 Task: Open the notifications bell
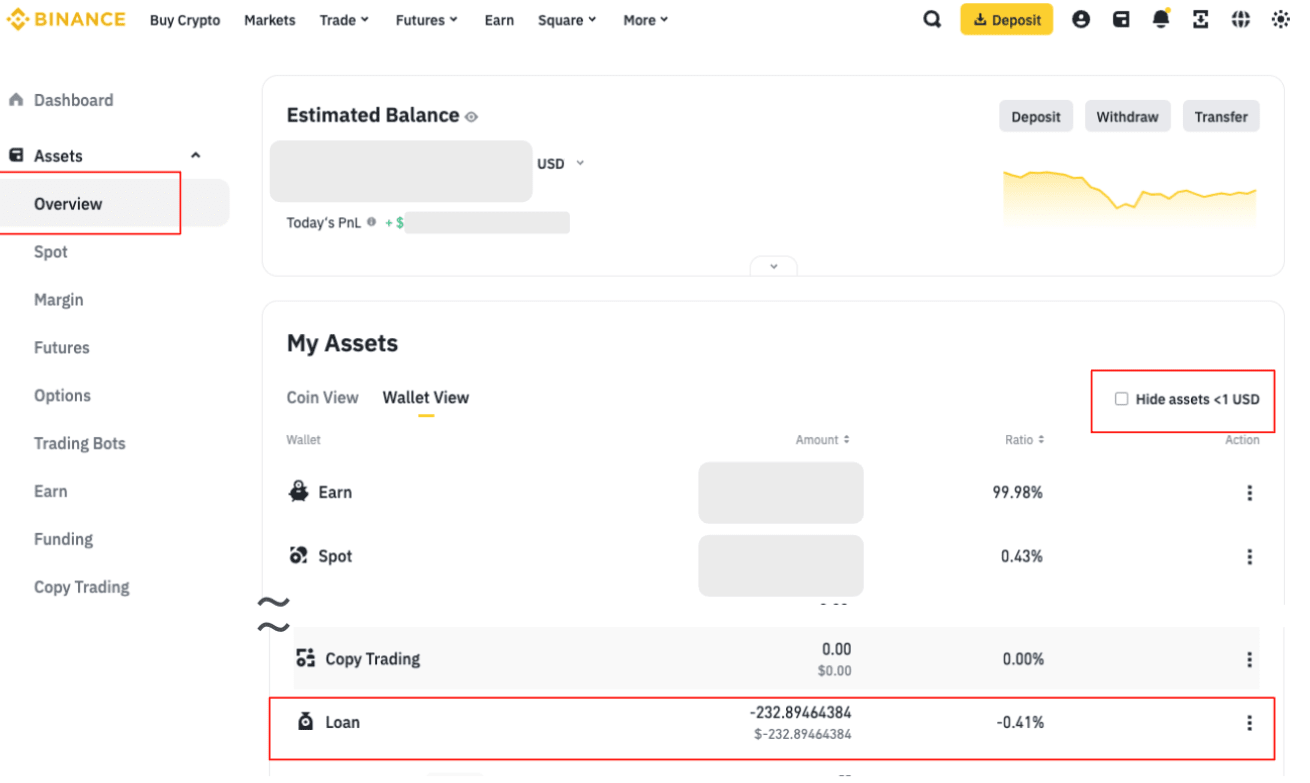1161,19
